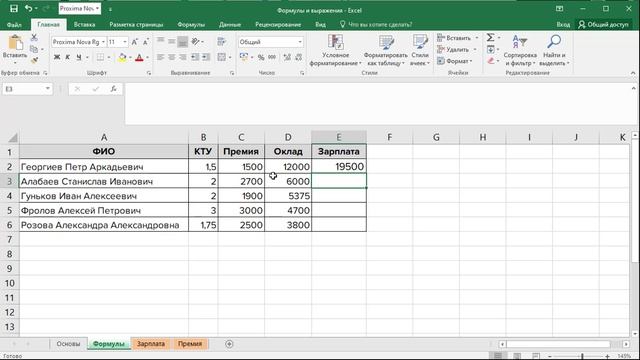
Task: Open the font name Proxima Nova Rg dropdown
Action: pos(103,42)
